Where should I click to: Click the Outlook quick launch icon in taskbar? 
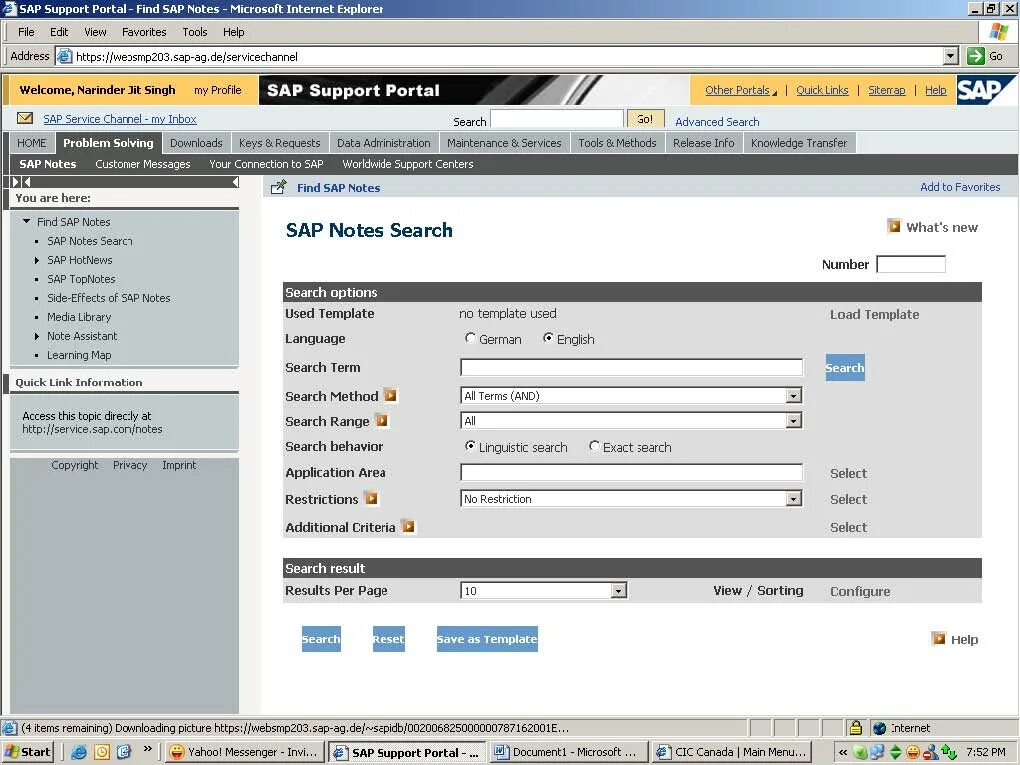click(x=102, y=751)
